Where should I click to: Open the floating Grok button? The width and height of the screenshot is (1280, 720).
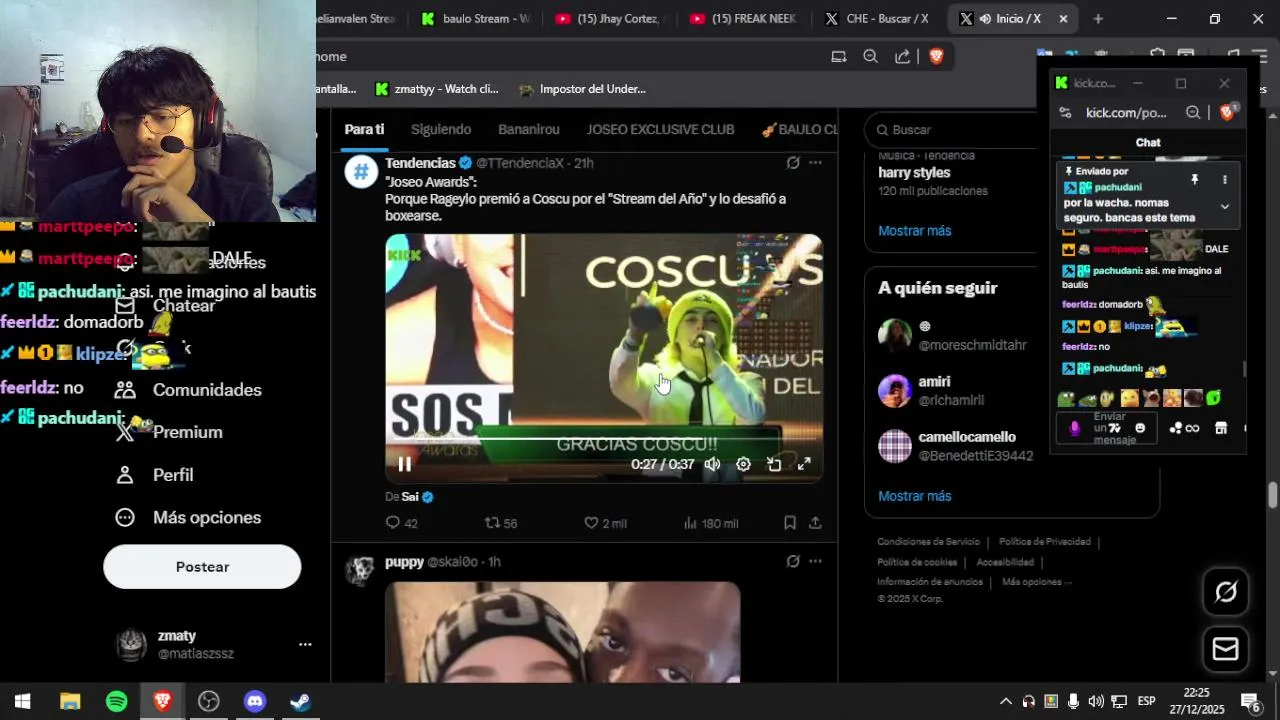(1225, 592)
